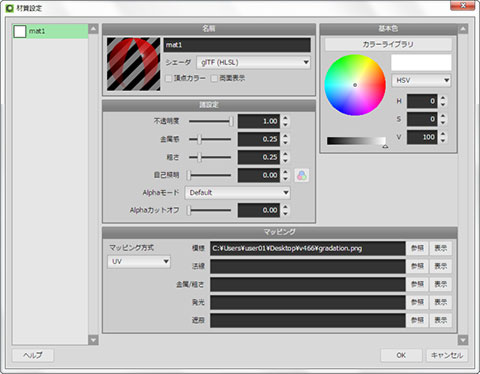Click 参照 for the 模様 texture row

point(417,248)
